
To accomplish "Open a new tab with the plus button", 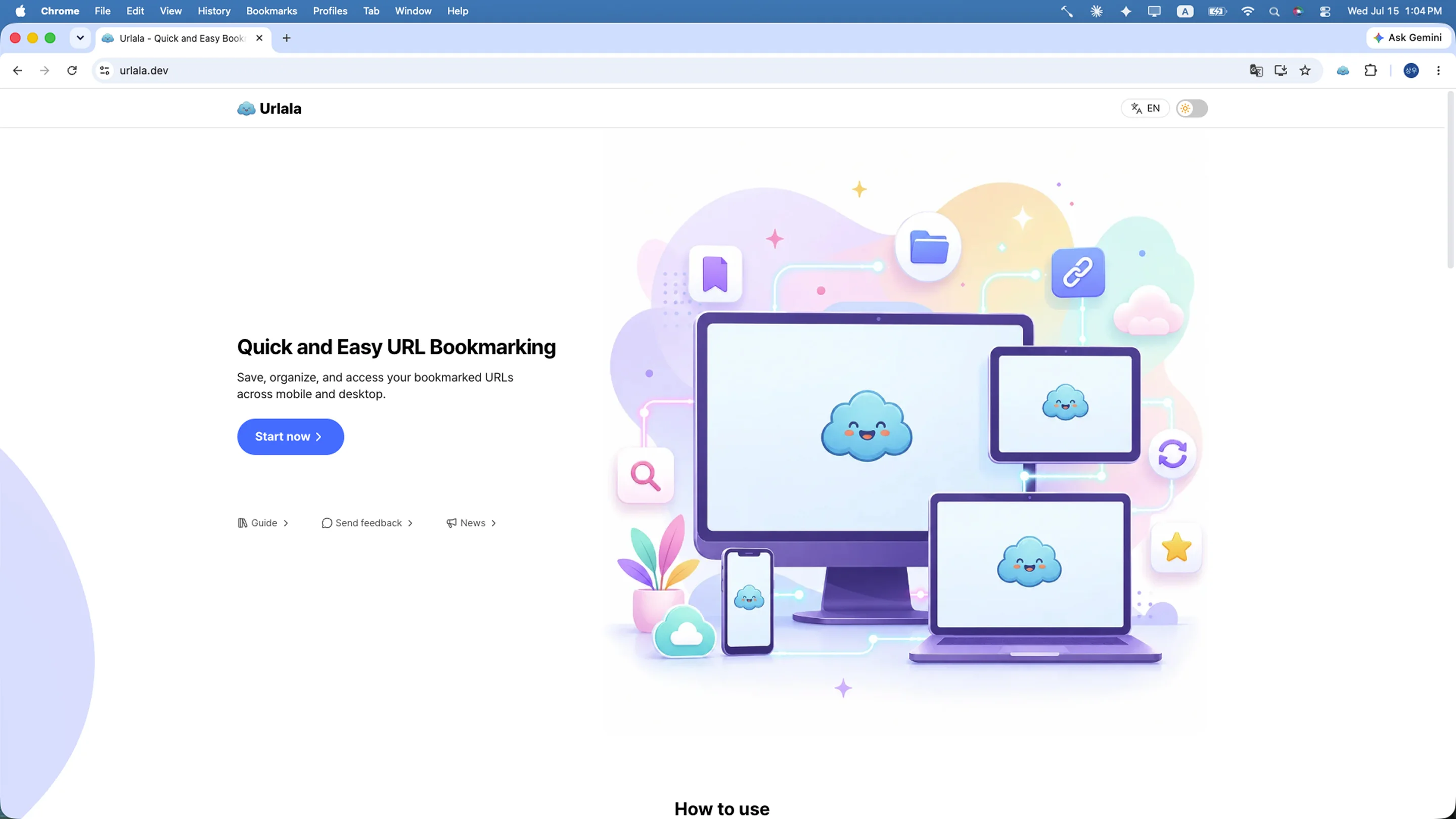I will pyautogui.click(x=287, y=38).
